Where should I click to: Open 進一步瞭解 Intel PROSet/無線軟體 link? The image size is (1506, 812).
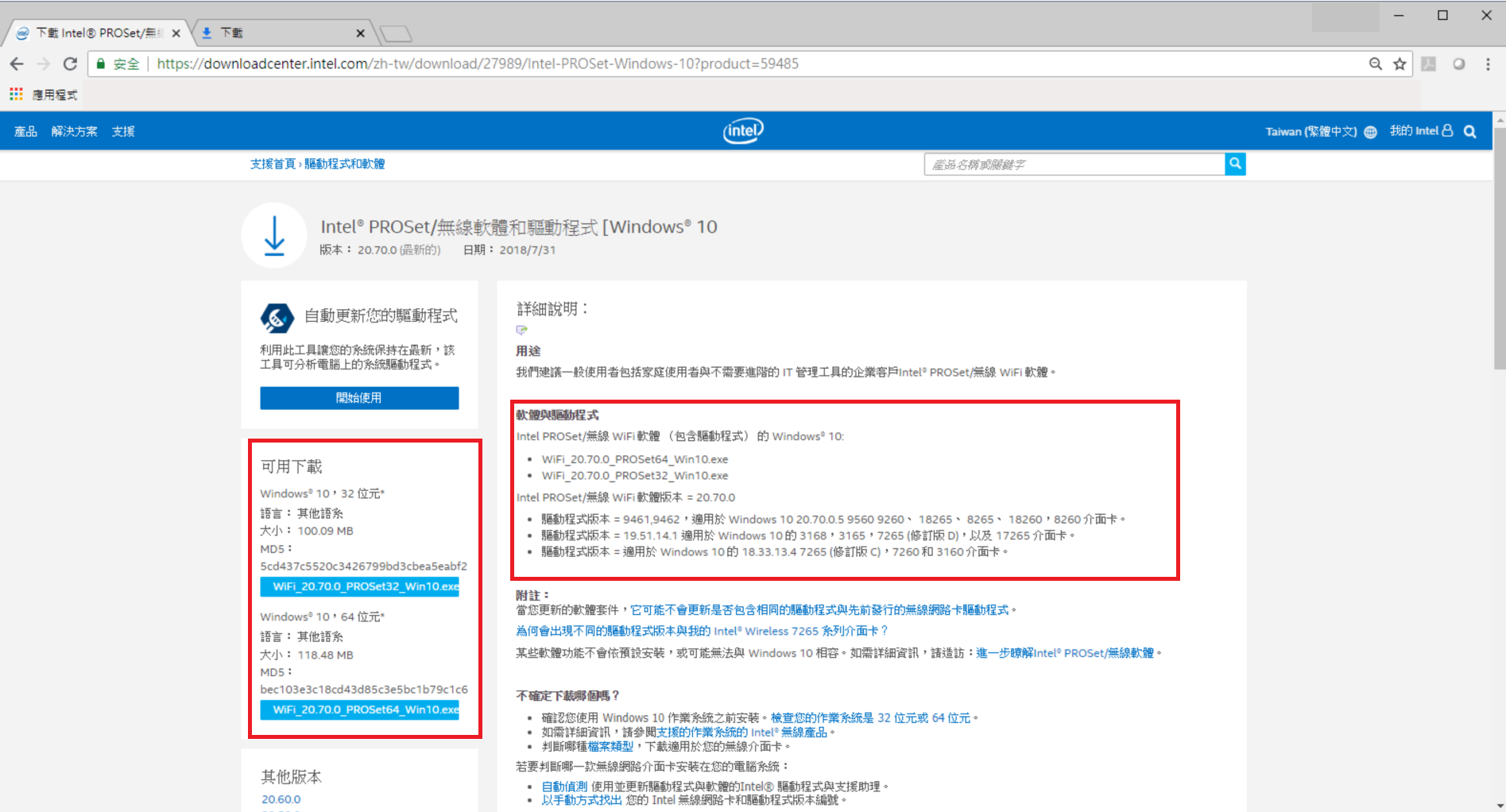(x=1065, y=653)
